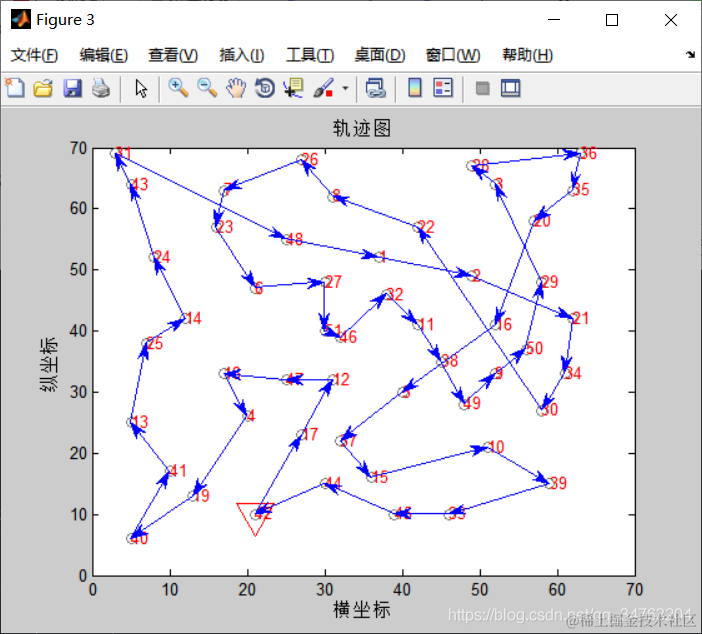Print the figure using the printer icon

pyautogui.click(x=101, y=88)
